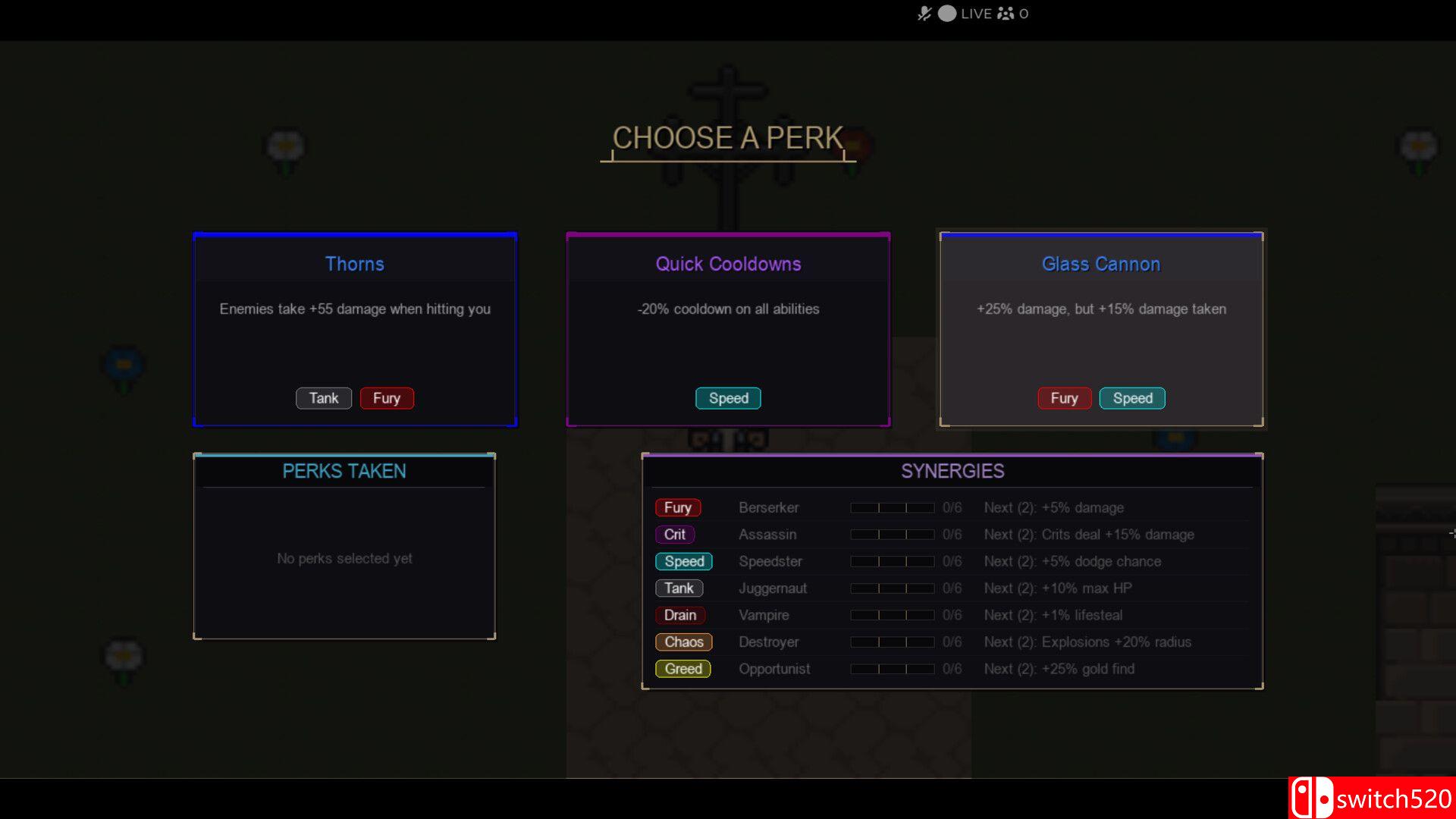Click the Speed synergy badge in Synergies
The image size is (1456, 819).
pos(684,561)
